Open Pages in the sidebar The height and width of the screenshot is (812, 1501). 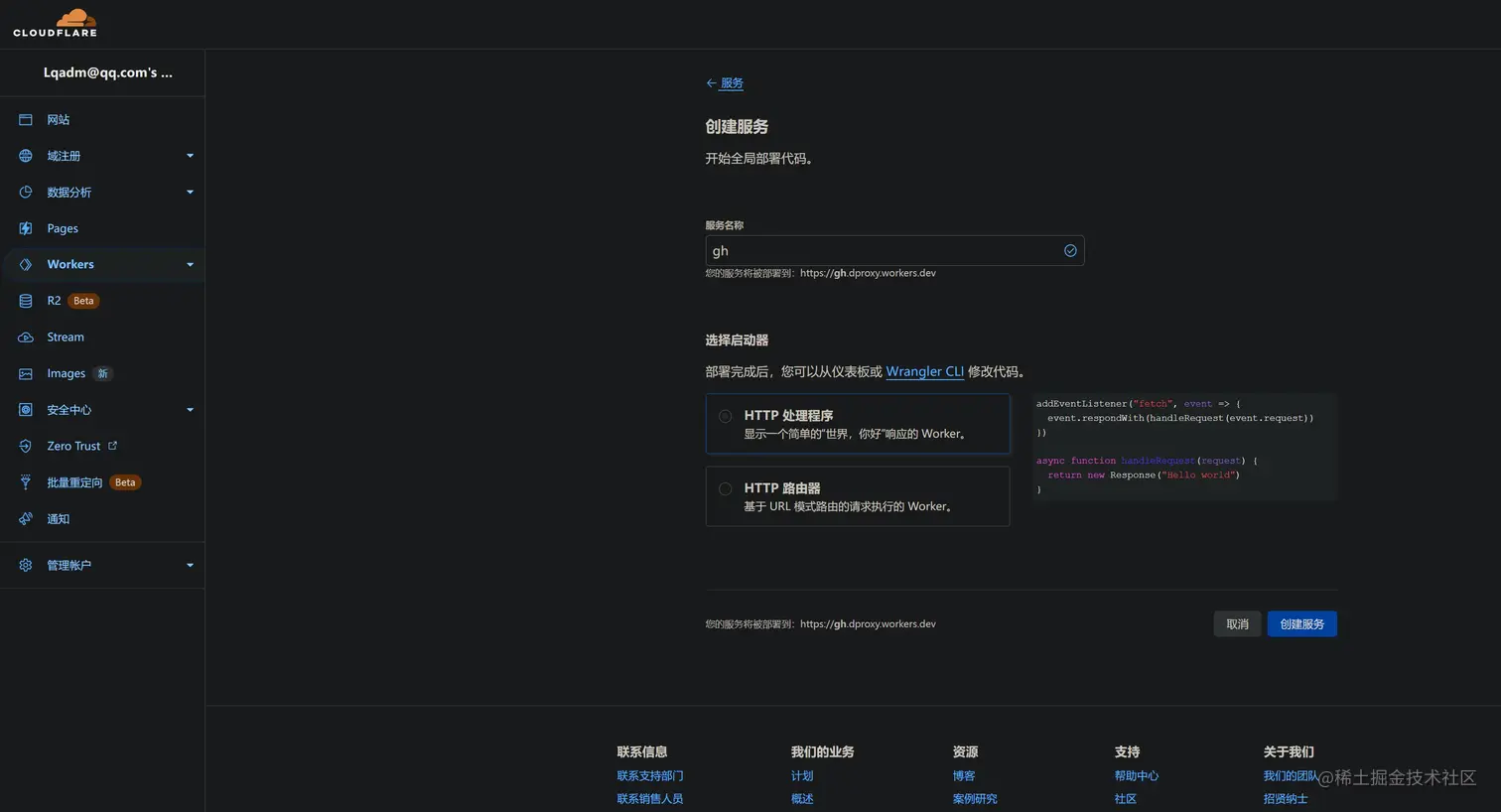point(63,228)
